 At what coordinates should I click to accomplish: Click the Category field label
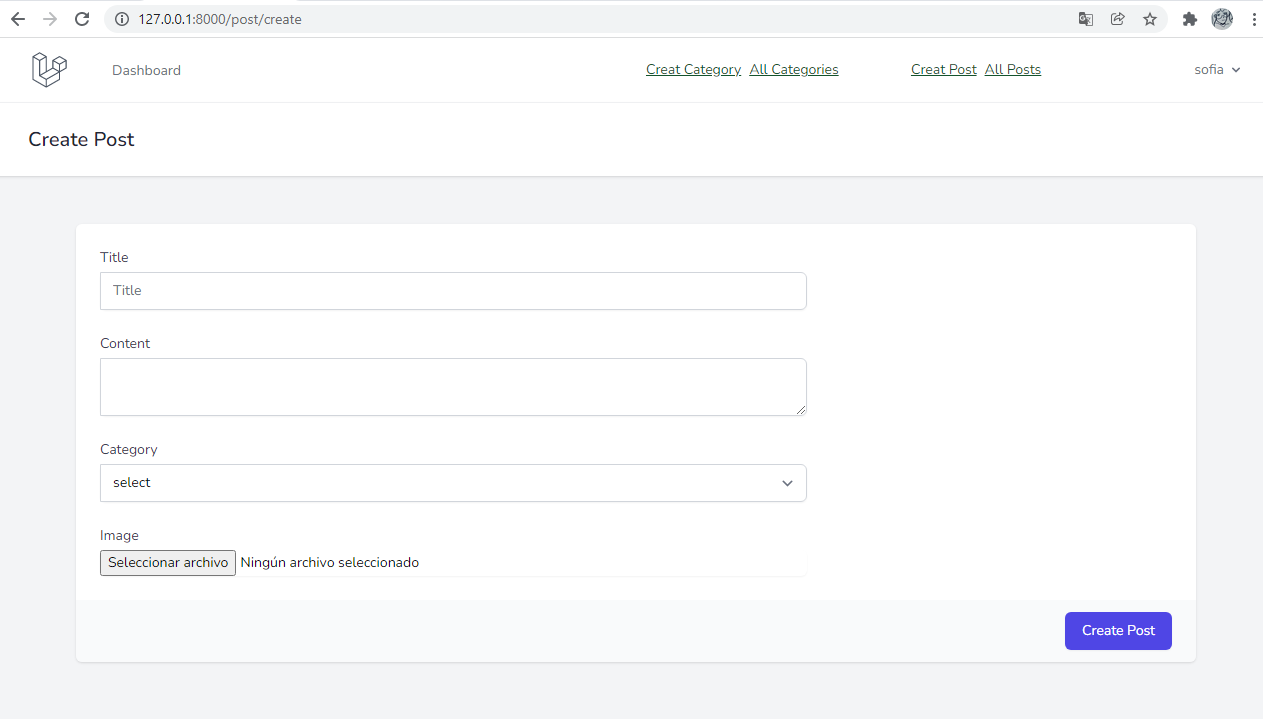tap(129, 450)
